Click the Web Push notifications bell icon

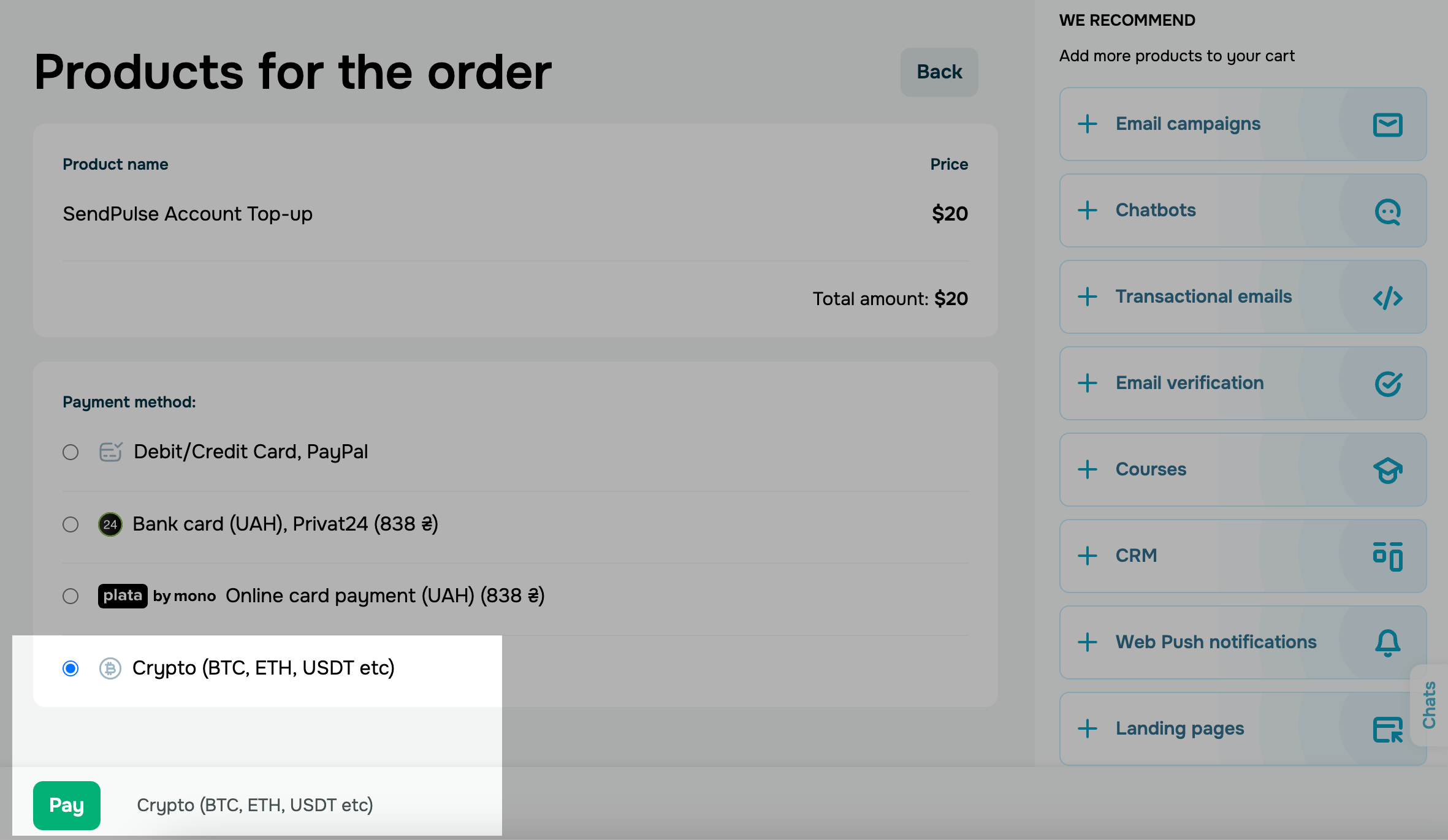1387,643
